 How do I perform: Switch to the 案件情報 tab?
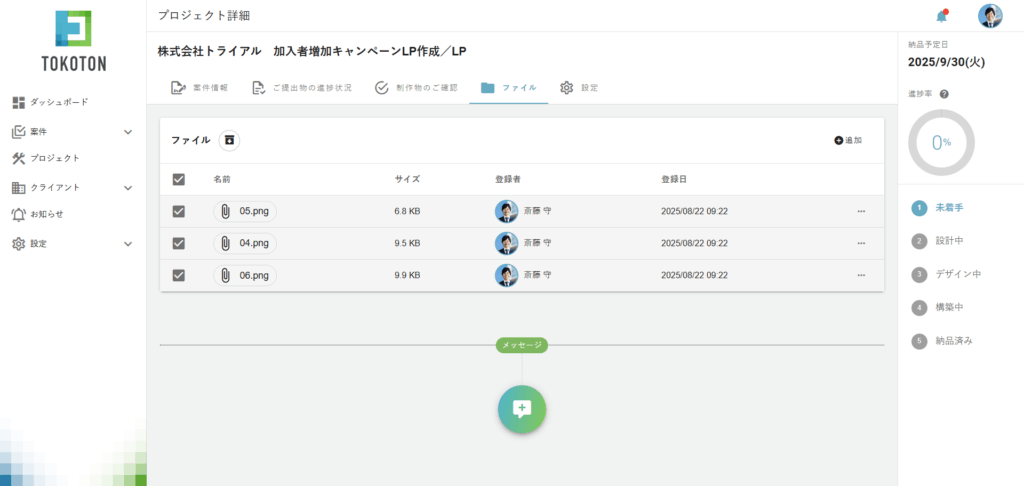[199, 88]
